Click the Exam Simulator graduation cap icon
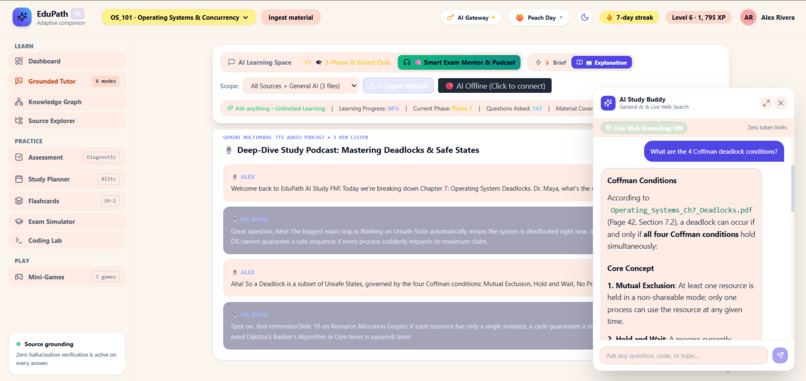The width and height of the screenshot is (806, 381). tap(19, 222)
